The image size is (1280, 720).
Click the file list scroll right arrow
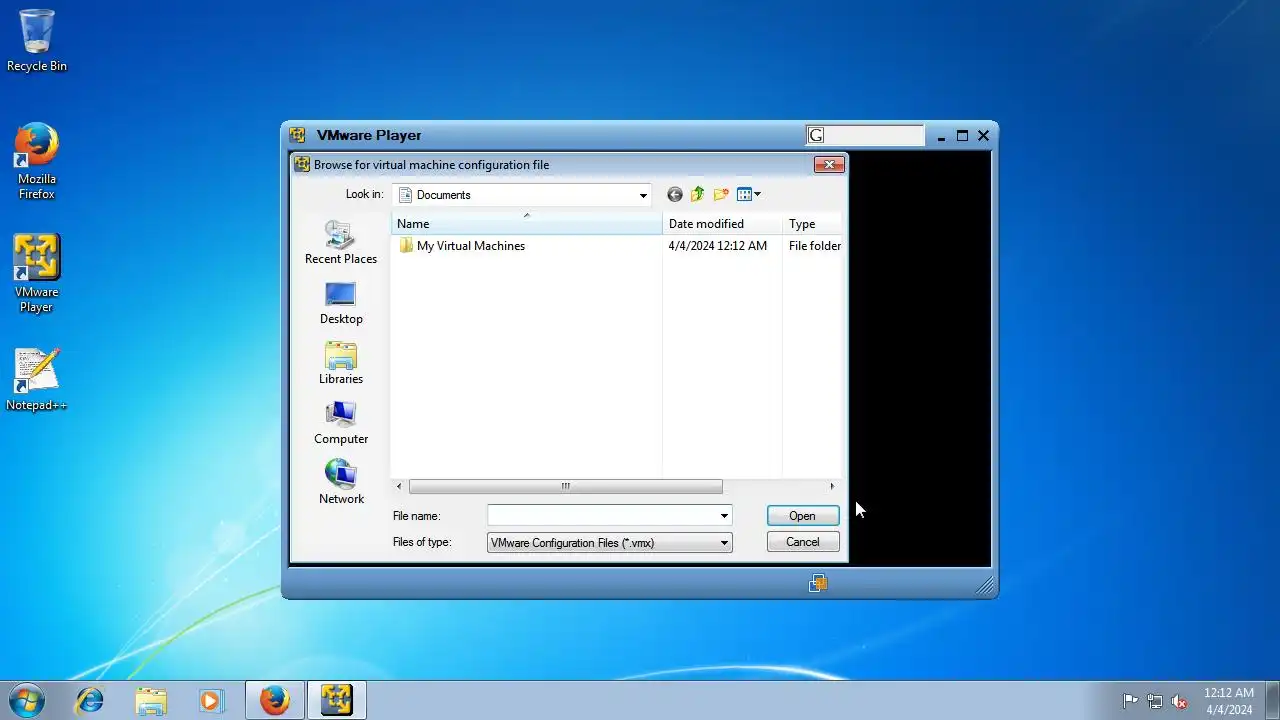pyautogui.click(x=832, y=487)
